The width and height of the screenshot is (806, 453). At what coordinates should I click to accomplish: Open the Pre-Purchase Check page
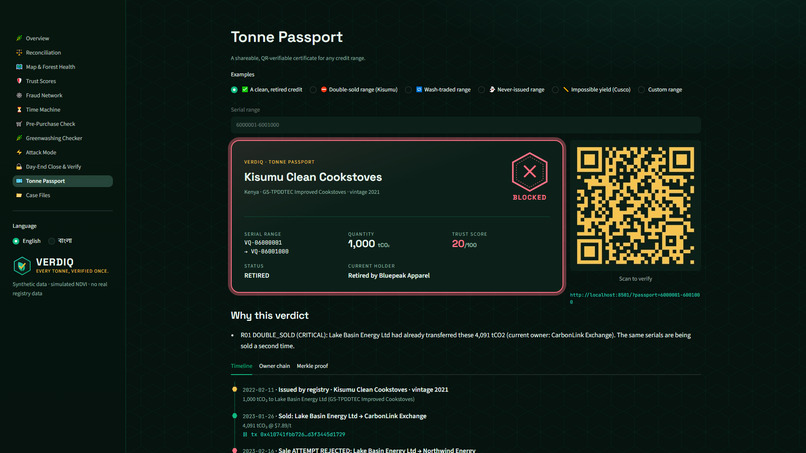[62, 124]
